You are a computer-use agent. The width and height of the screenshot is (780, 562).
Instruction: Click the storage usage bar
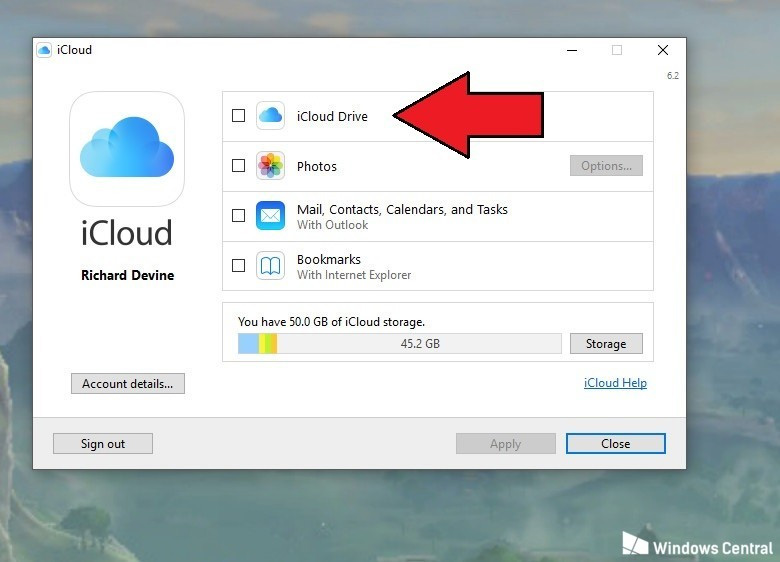click(x=400, y=344)
